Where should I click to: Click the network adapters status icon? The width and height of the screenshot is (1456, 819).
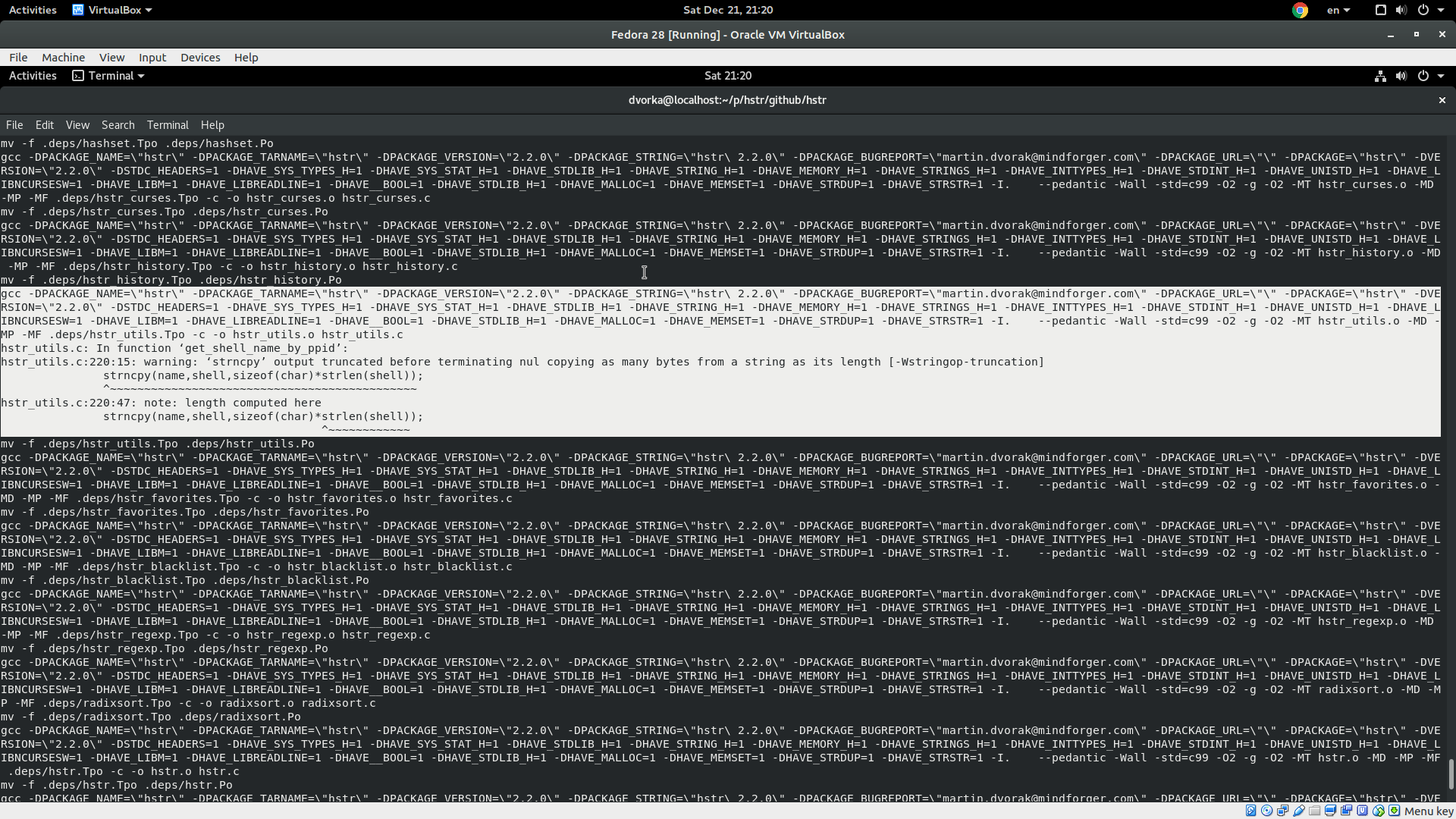point(1282,811)
